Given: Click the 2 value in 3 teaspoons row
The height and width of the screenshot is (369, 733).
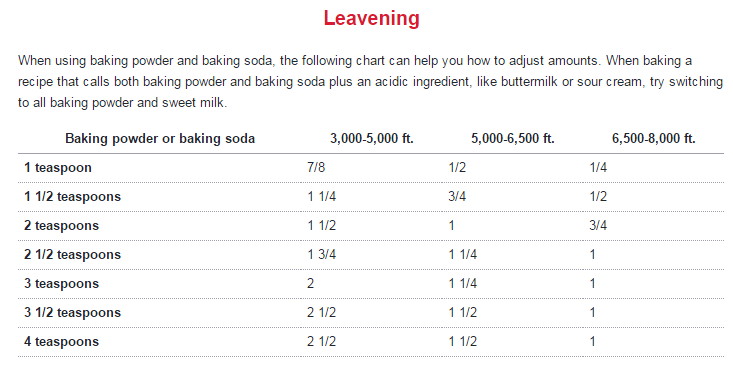Looking at the screenshot, I should (x=310, y=283).
